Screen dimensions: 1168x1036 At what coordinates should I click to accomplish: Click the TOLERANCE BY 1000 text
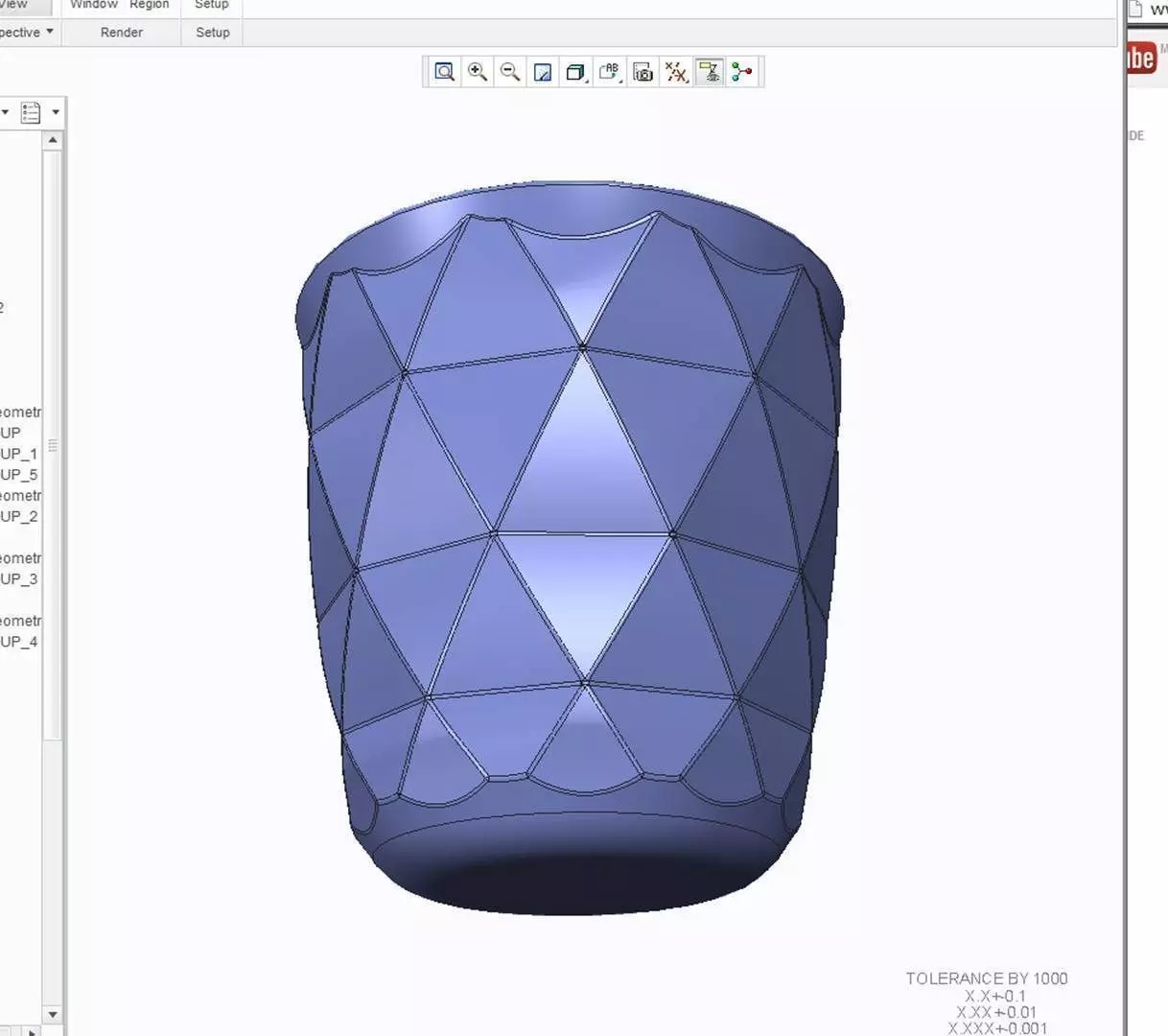987,978
